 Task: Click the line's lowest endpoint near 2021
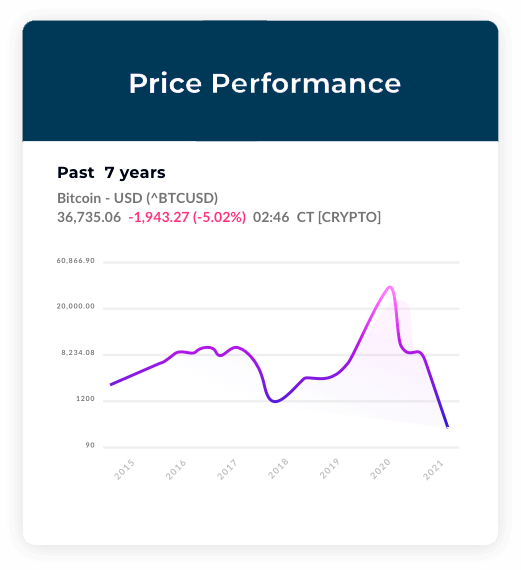click(x=448, y=426)
